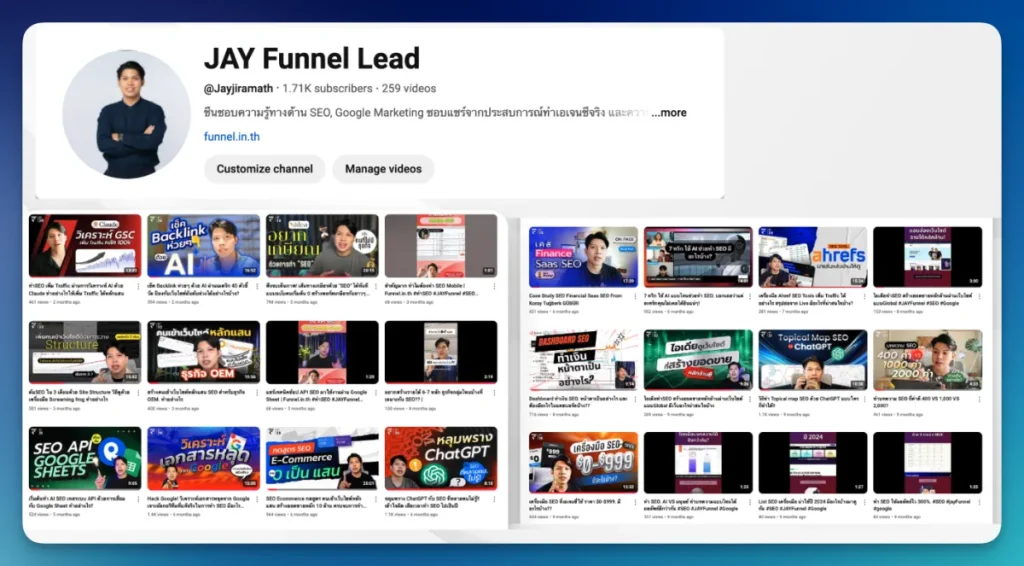1024x566 pixels.
Task: Click the 'SEO Ecommerce' video title text
Action: click(x=317, y=501)
